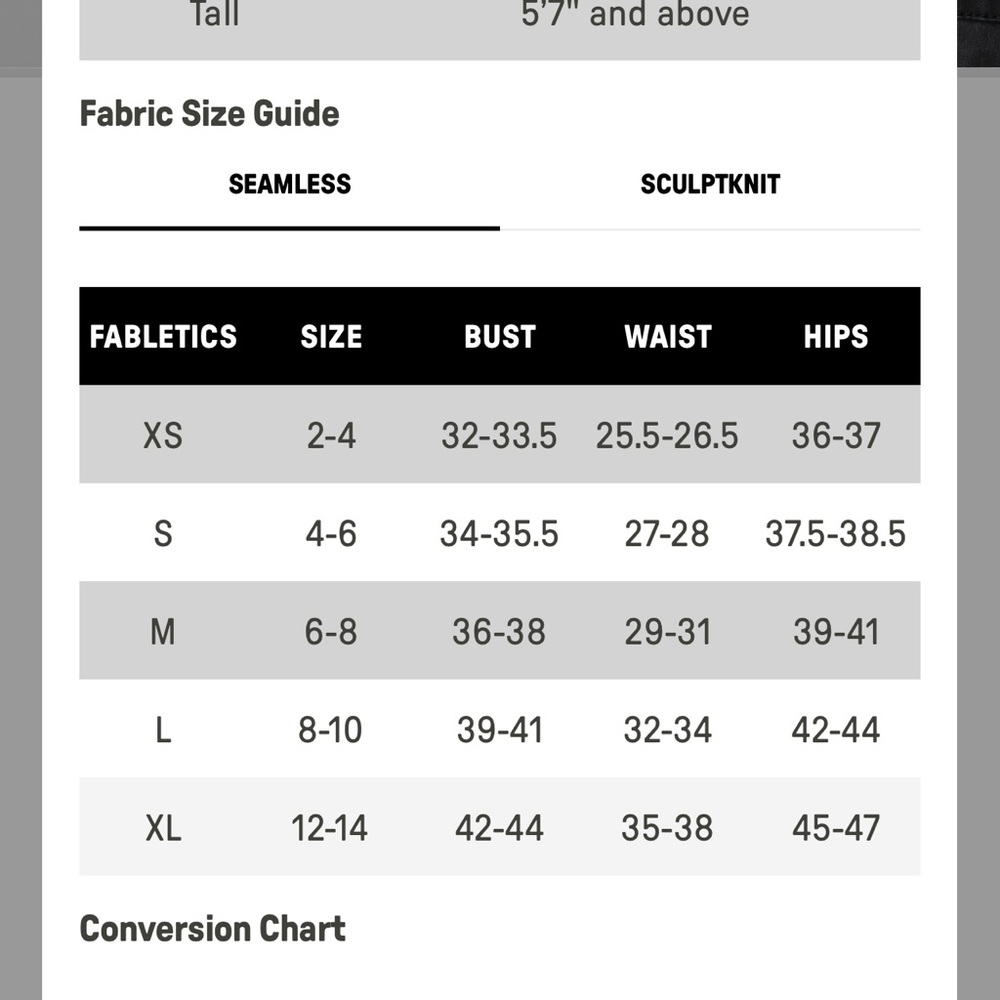This screenshot has width=1000, height=1000.
Task: Click the SIZE column header
Action: [x=331, y=336]
